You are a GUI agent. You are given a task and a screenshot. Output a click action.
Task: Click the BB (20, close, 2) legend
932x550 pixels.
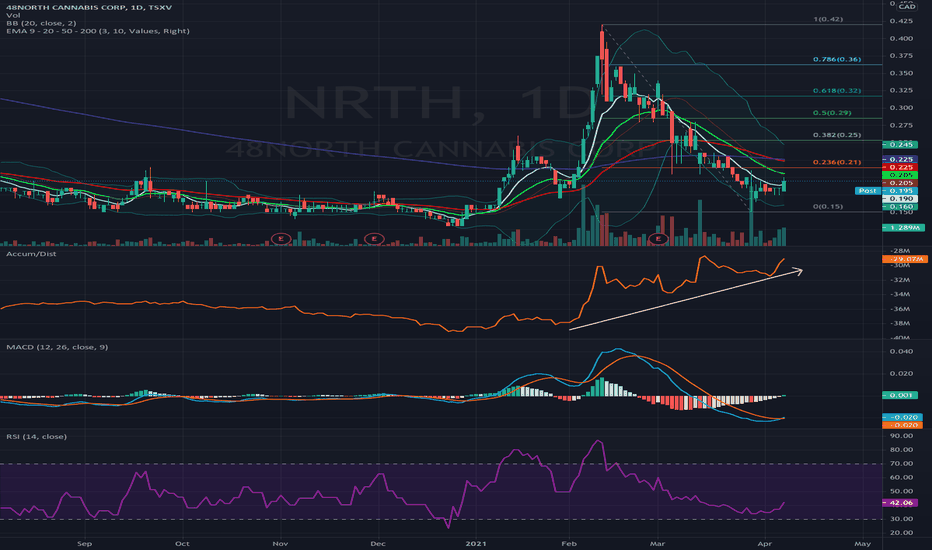tap(41, 23)
